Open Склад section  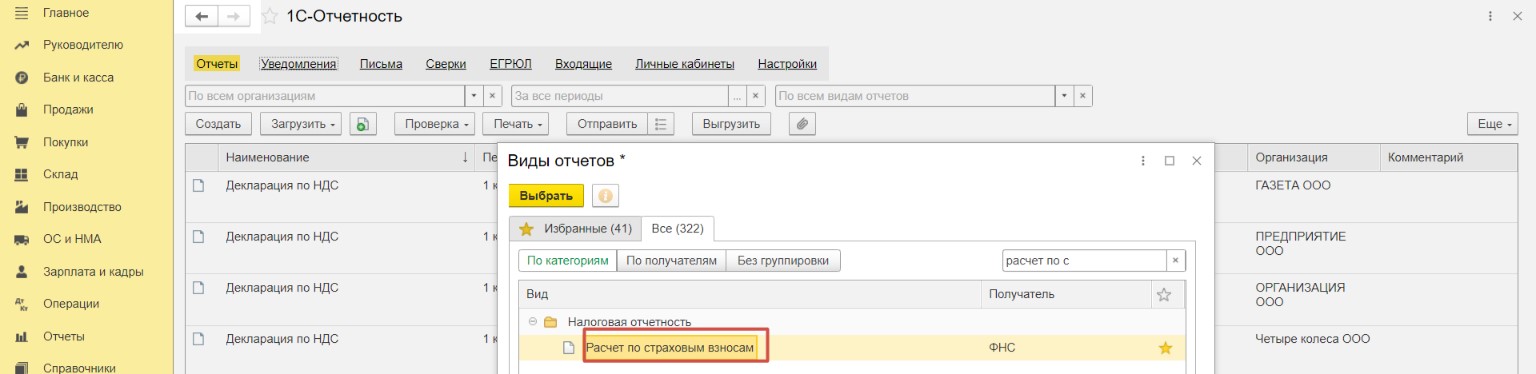(60, 174)
